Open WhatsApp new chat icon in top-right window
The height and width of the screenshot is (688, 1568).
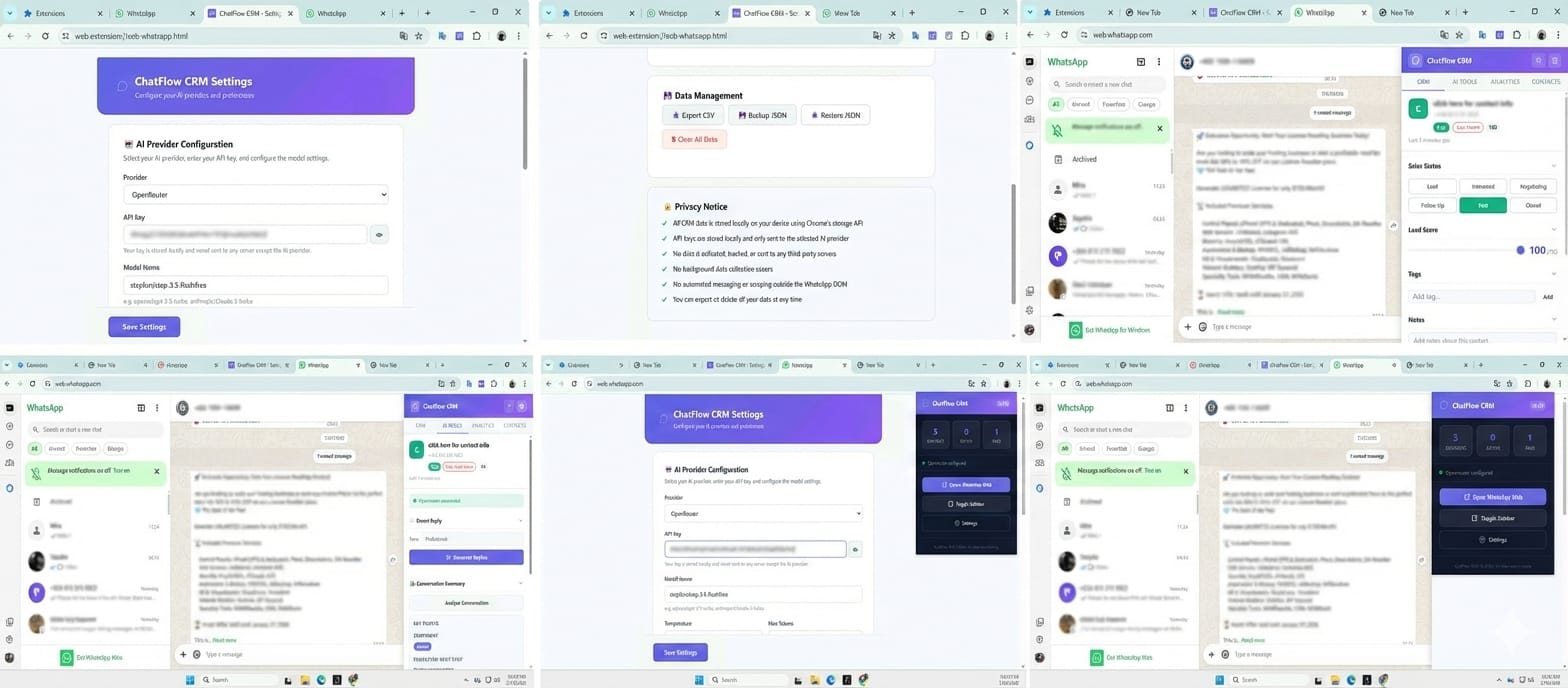click(1141, 62)
